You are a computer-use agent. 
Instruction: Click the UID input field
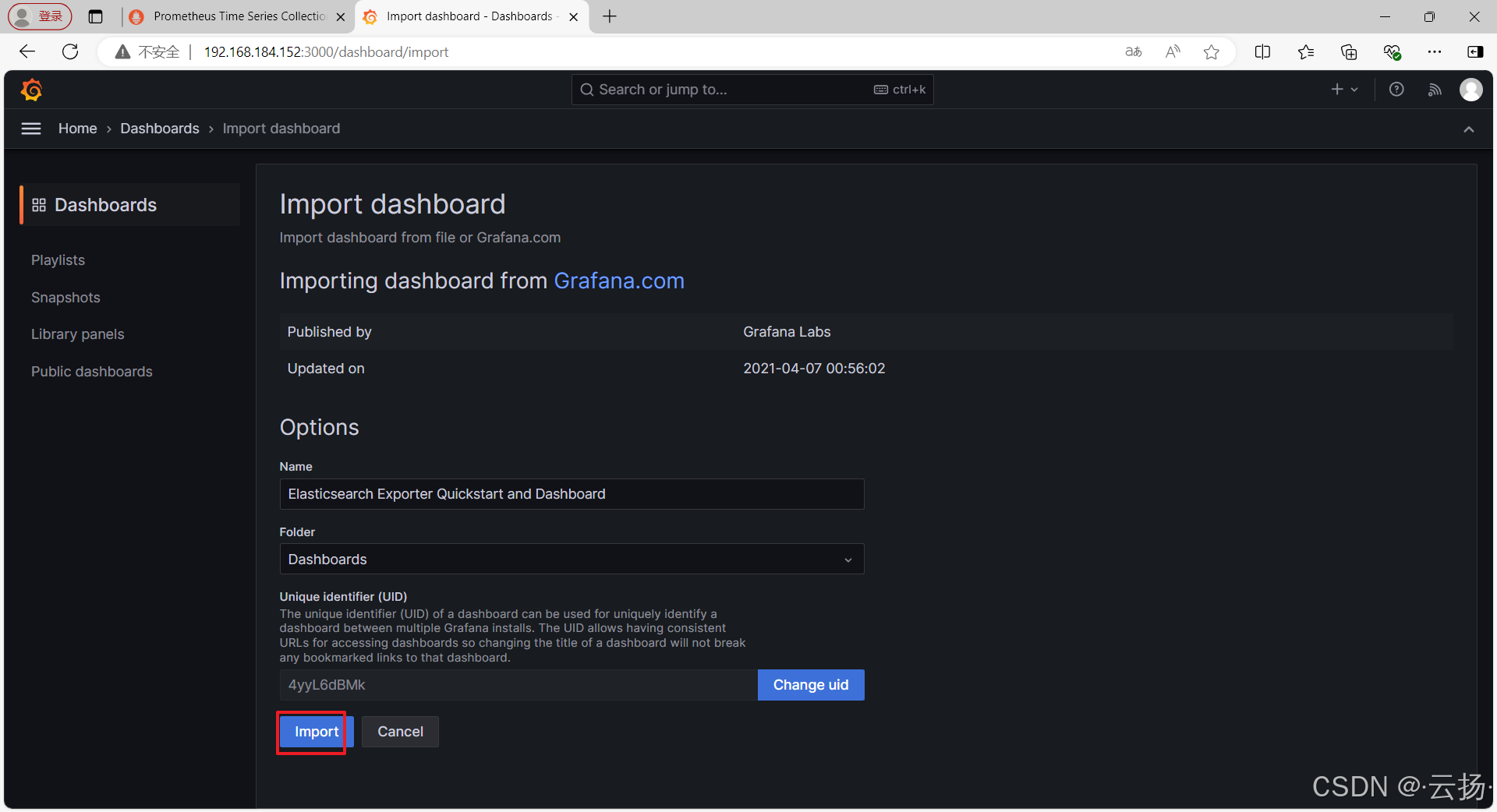point(518,685)
